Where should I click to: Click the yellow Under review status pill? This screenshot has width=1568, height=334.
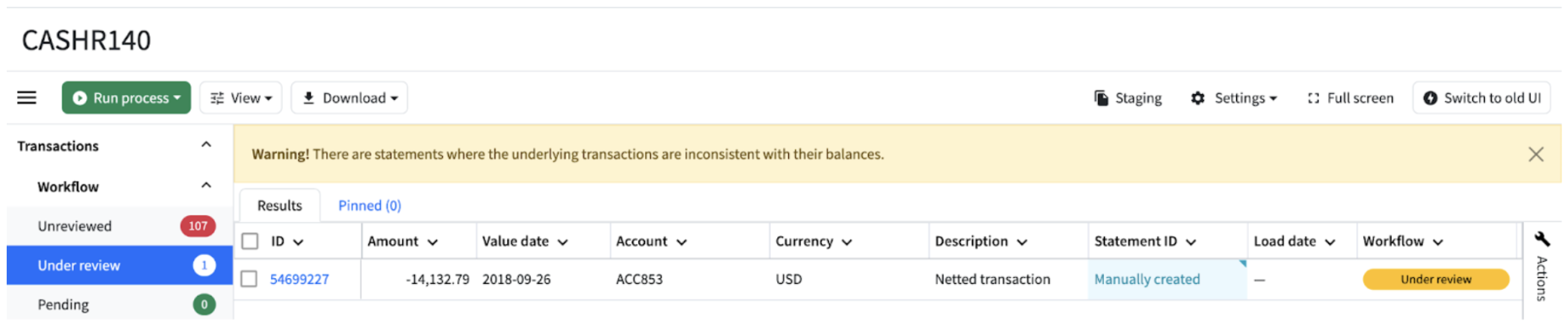[1436, 279]
